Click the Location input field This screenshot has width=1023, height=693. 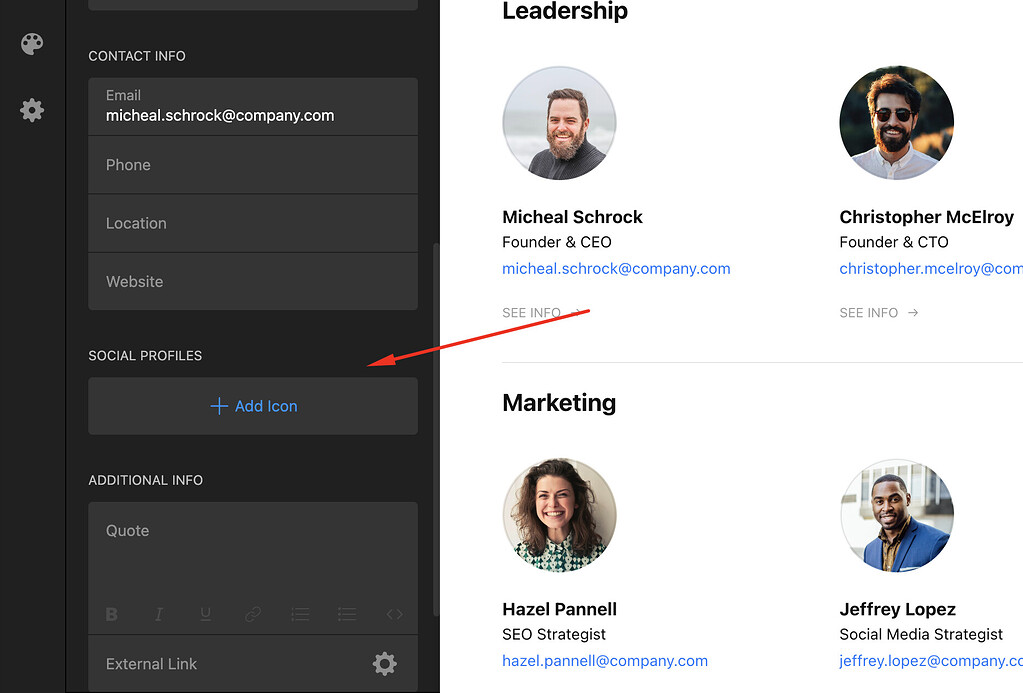[x=252, y=223]
